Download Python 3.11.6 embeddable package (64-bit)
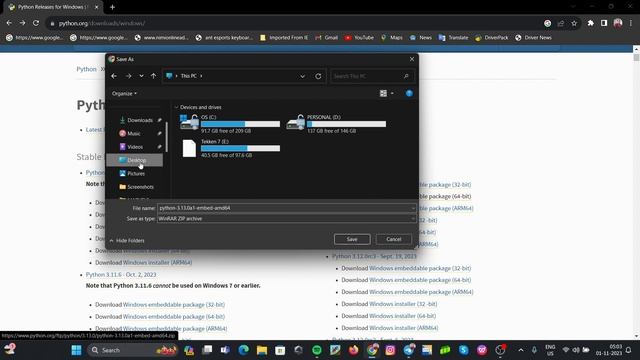This screenshot has width=640, height=360. 174,317
